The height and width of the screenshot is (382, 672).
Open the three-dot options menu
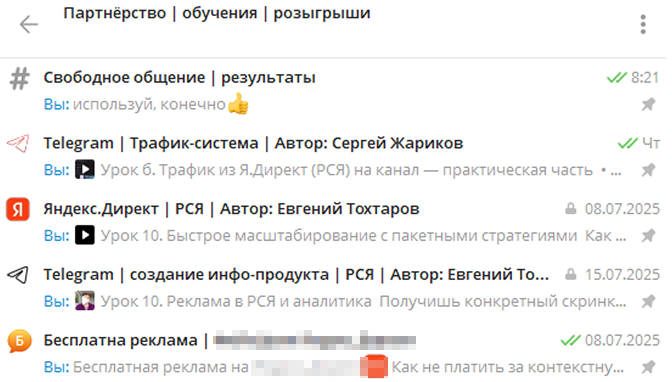(x=643, y=24)
